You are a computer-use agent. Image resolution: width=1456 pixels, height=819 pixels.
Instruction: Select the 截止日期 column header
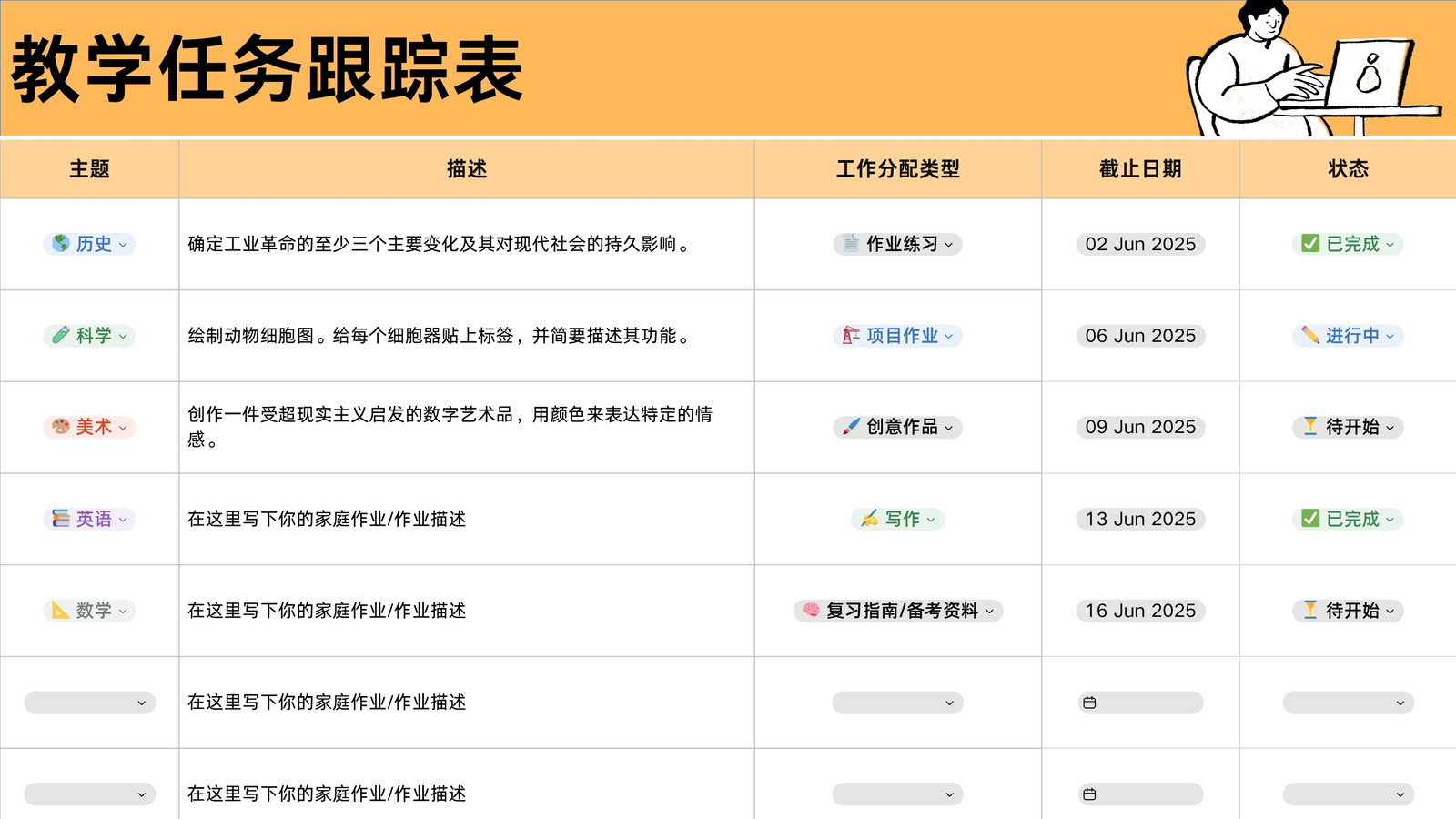coord(1140,169)
